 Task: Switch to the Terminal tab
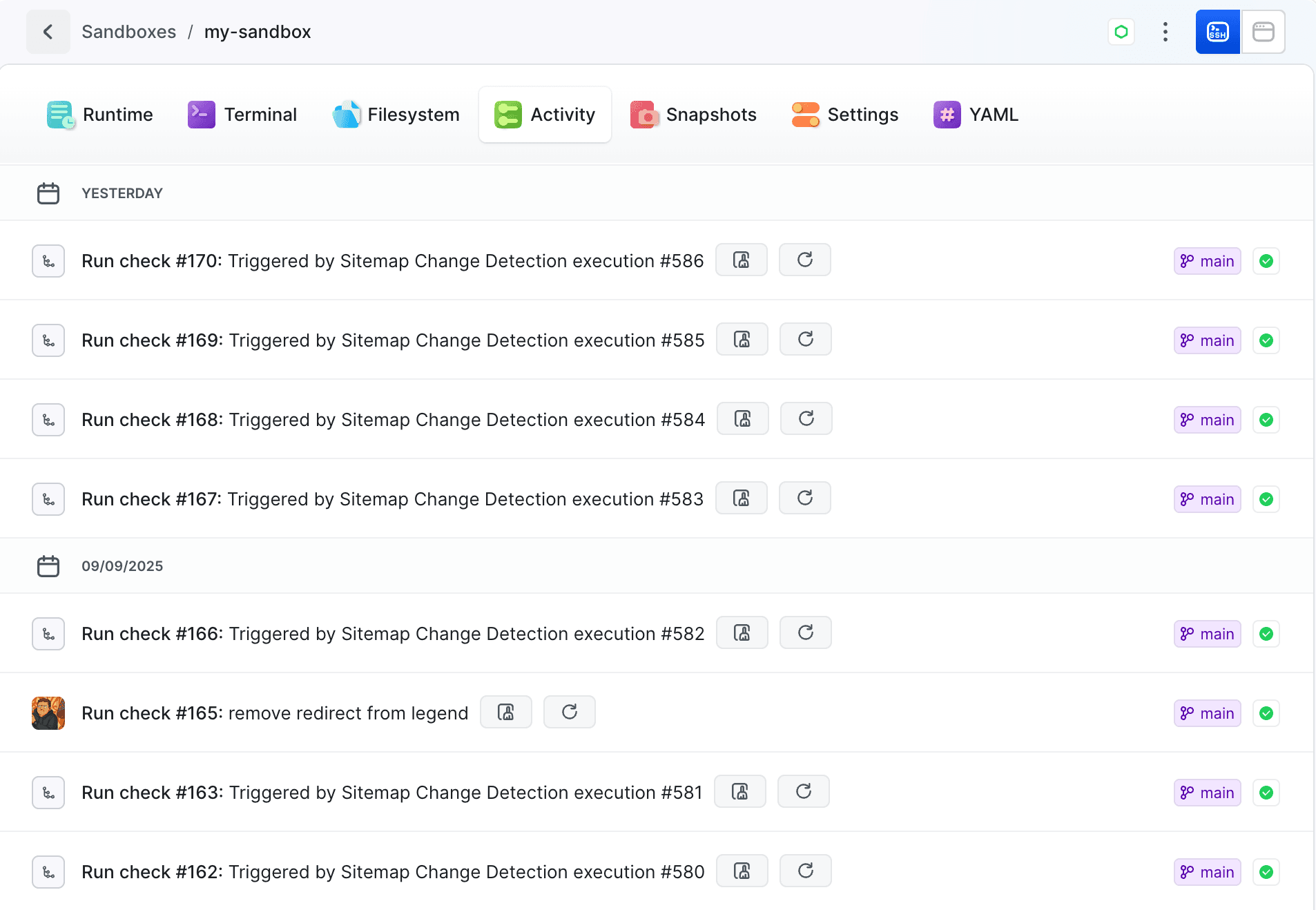pyautogui.click(x=242, y=115)
